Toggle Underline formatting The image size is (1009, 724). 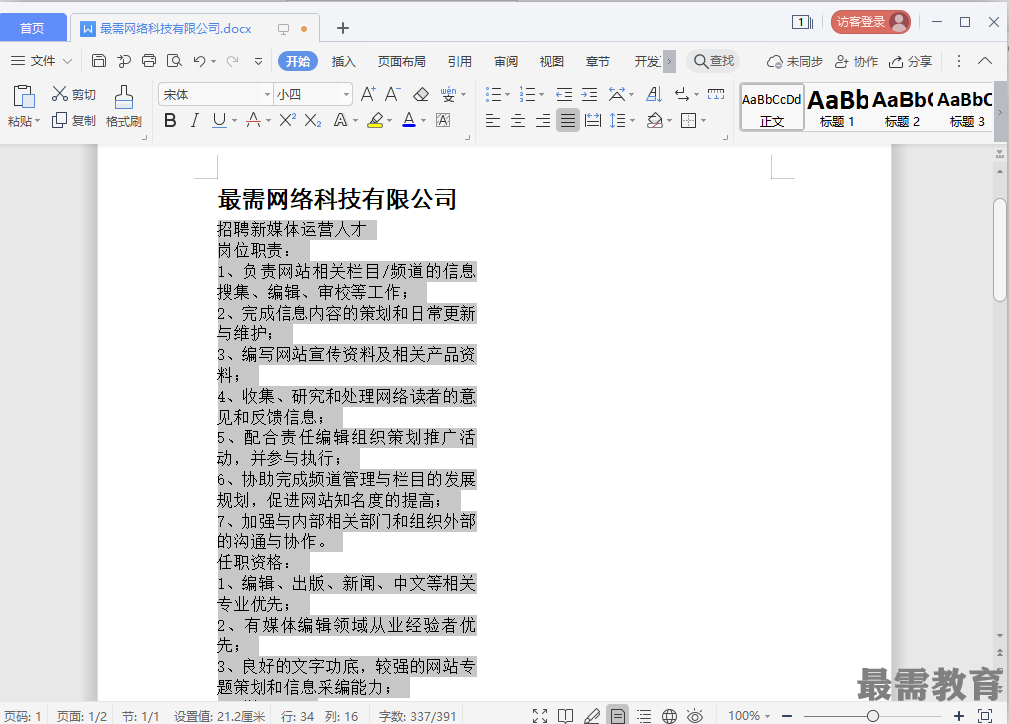pyautogui.click(x=219, y=120)
